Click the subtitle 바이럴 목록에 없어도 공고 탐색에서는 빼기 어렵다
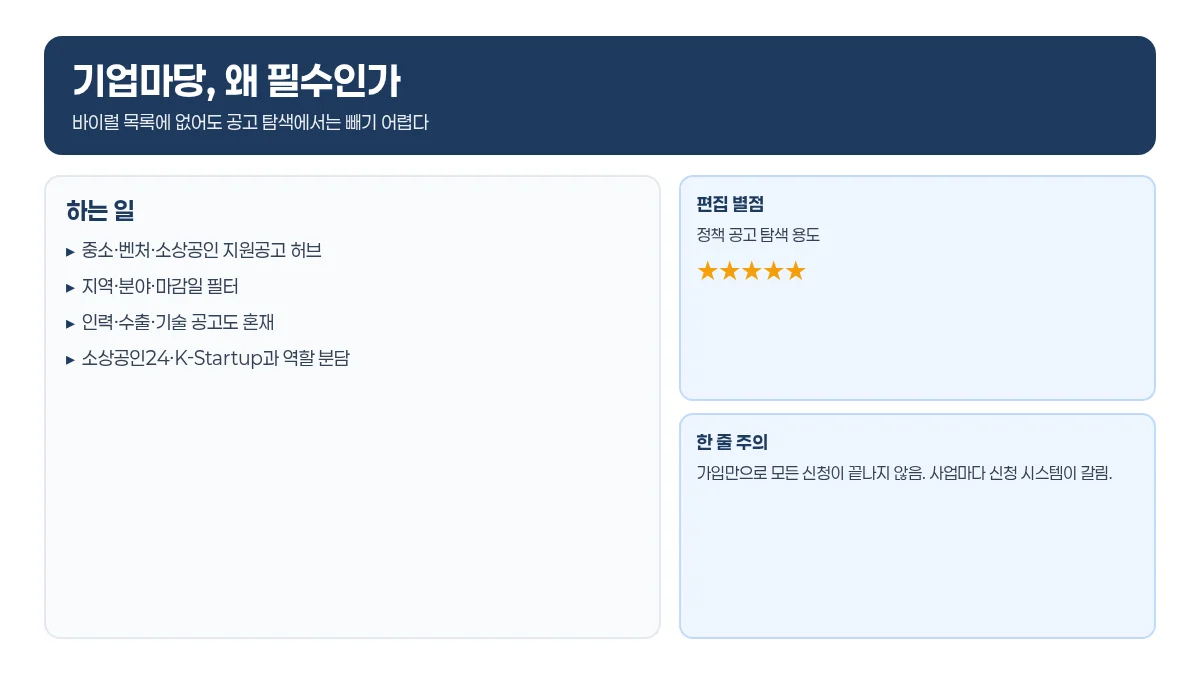The width and height of the screenshot is (1200, 675). 251,123
